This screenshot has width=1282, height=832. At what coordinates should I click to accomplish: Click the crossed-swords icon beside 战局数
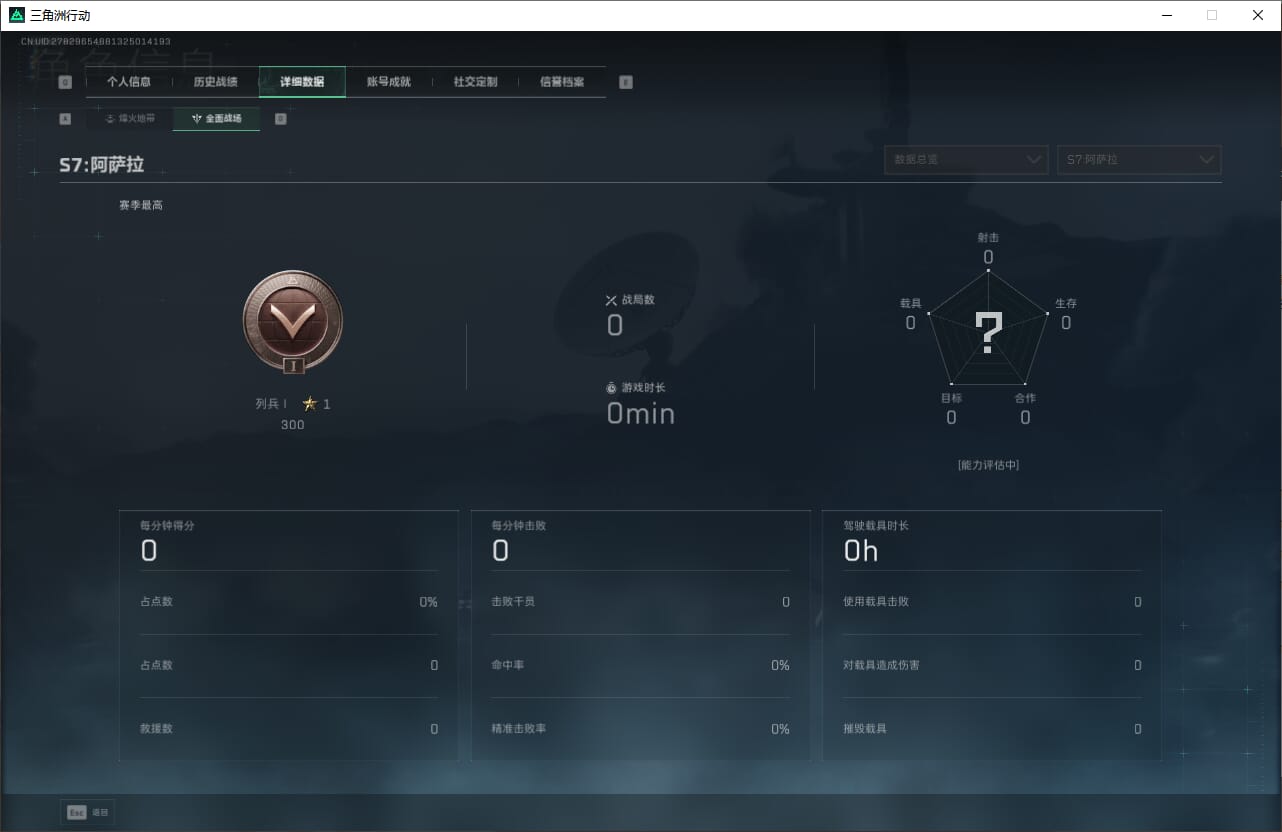click(x=612, y=300)
